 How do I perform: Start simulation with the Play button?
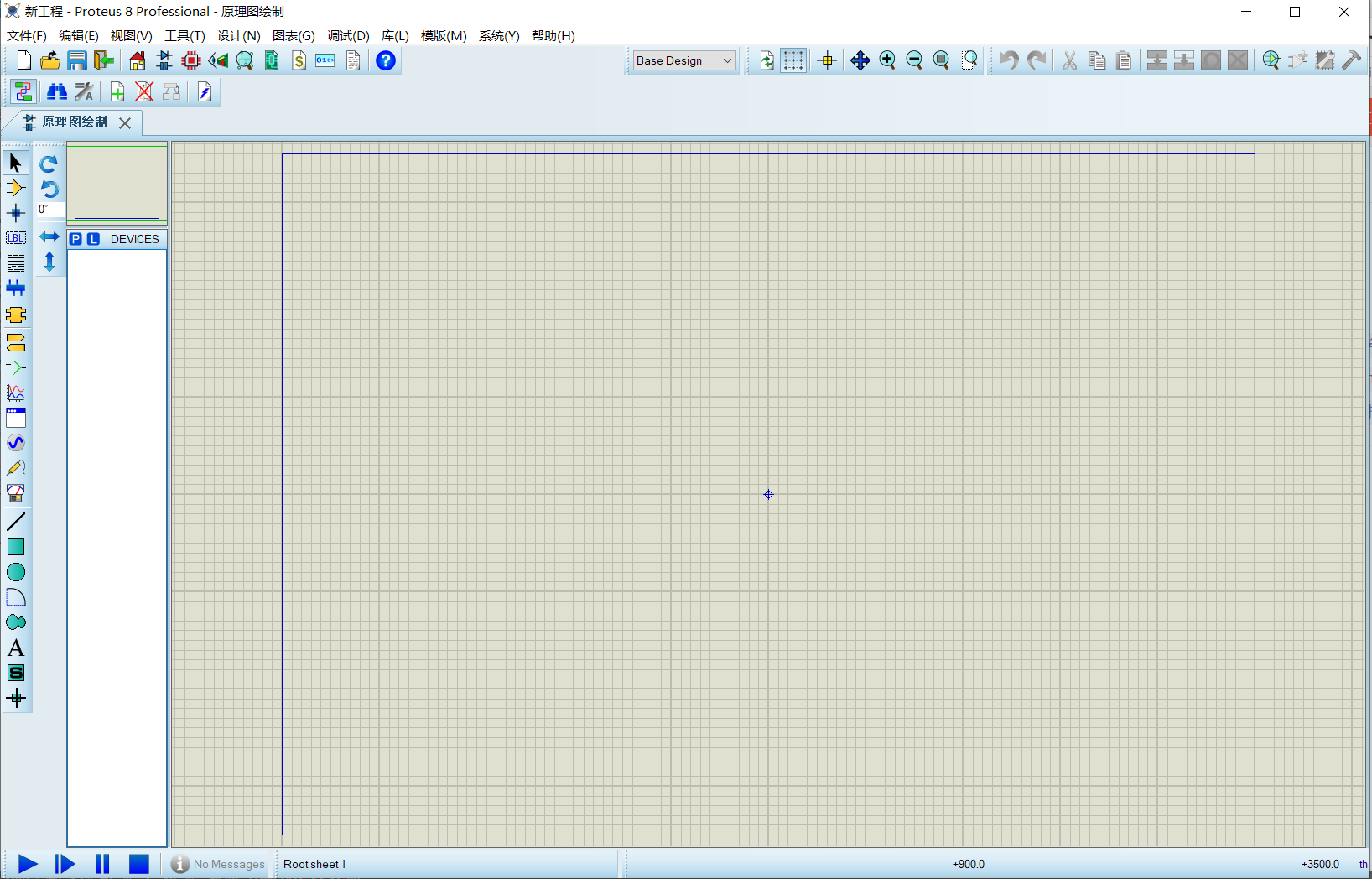coord(28,864)
